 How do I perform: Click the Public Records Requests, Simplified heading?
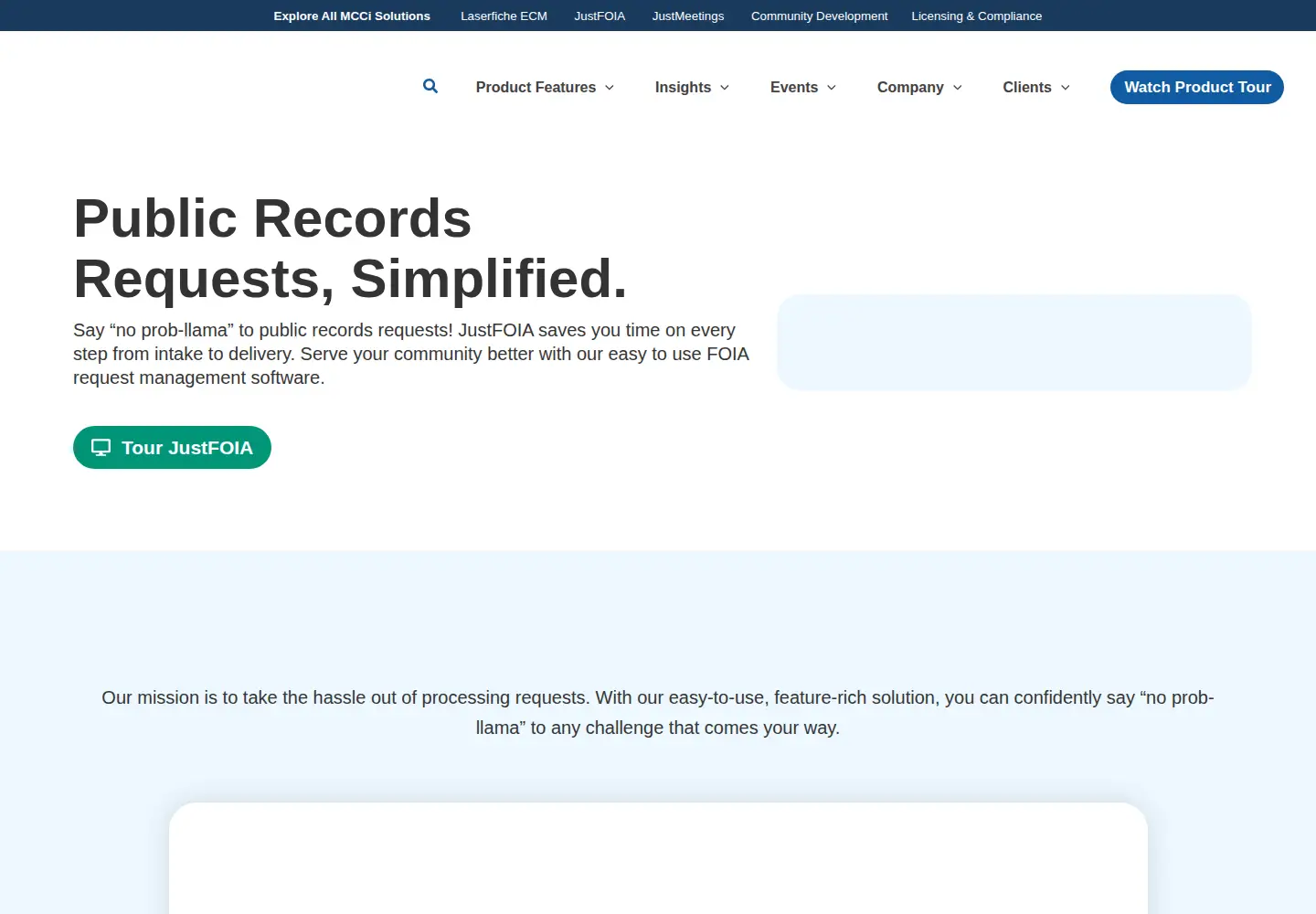point(350,248)
